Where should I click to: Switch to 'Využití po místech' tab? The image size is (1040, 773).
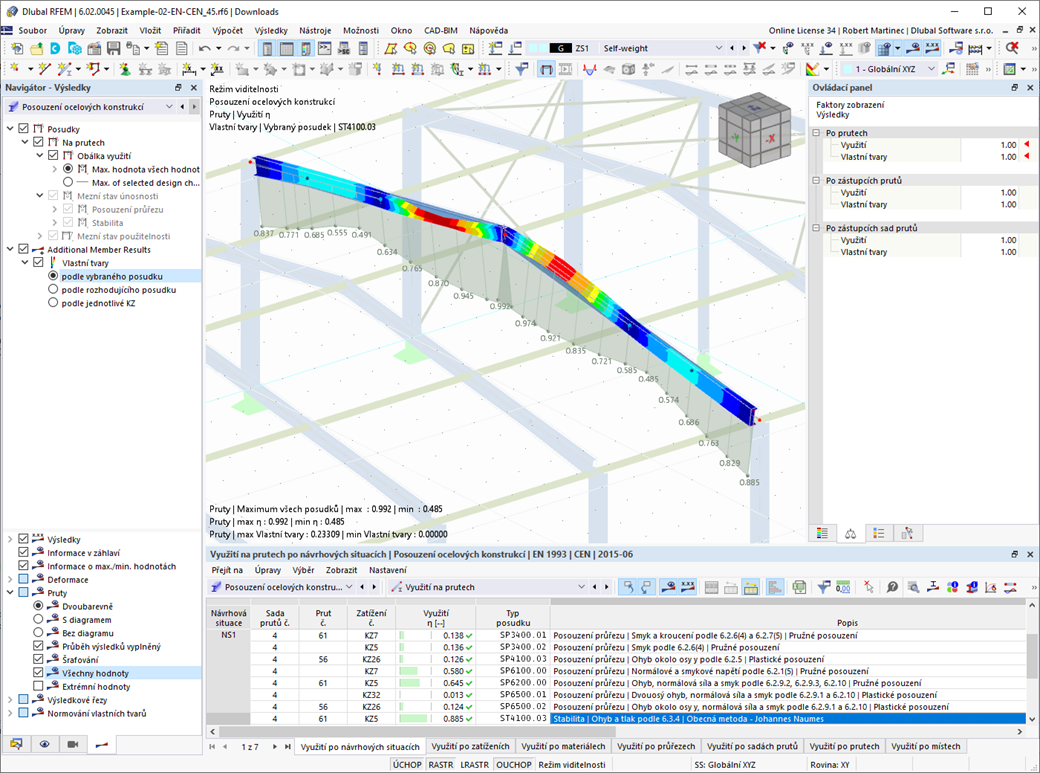(925, 746)
